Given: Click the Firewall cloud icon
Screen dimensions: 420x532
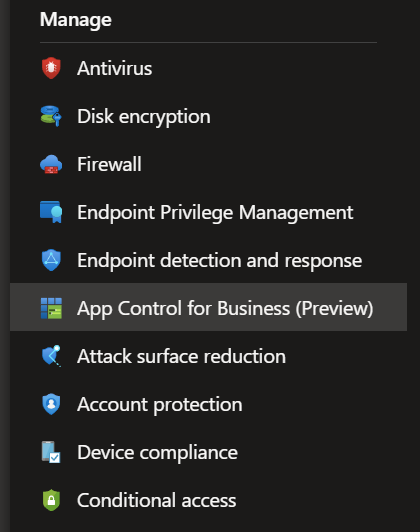Looking at the screenshot, I should (51, 164).
